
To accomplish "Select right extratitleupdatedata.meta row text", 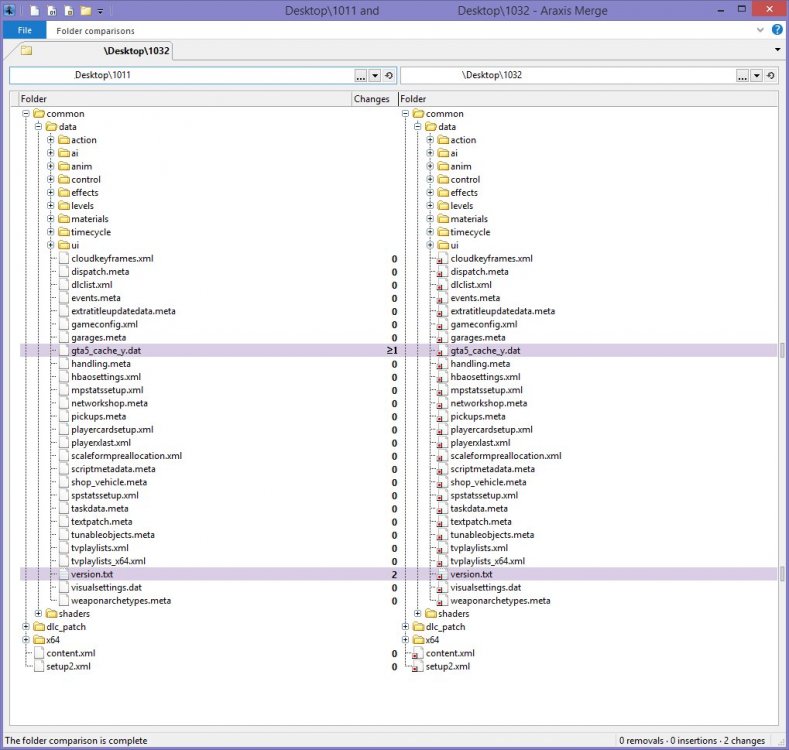I will tap(503, 311).
